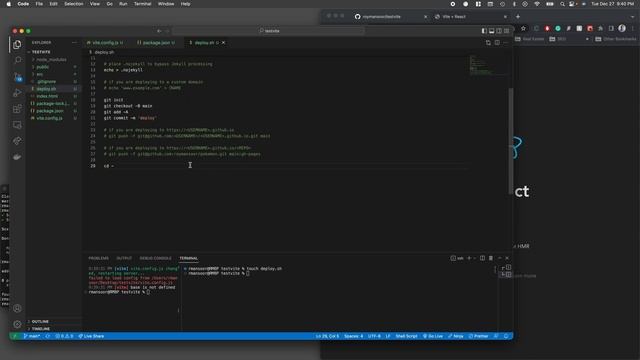
Task: Open the Selection menu in the menu bar
Action: coord(73,4)
